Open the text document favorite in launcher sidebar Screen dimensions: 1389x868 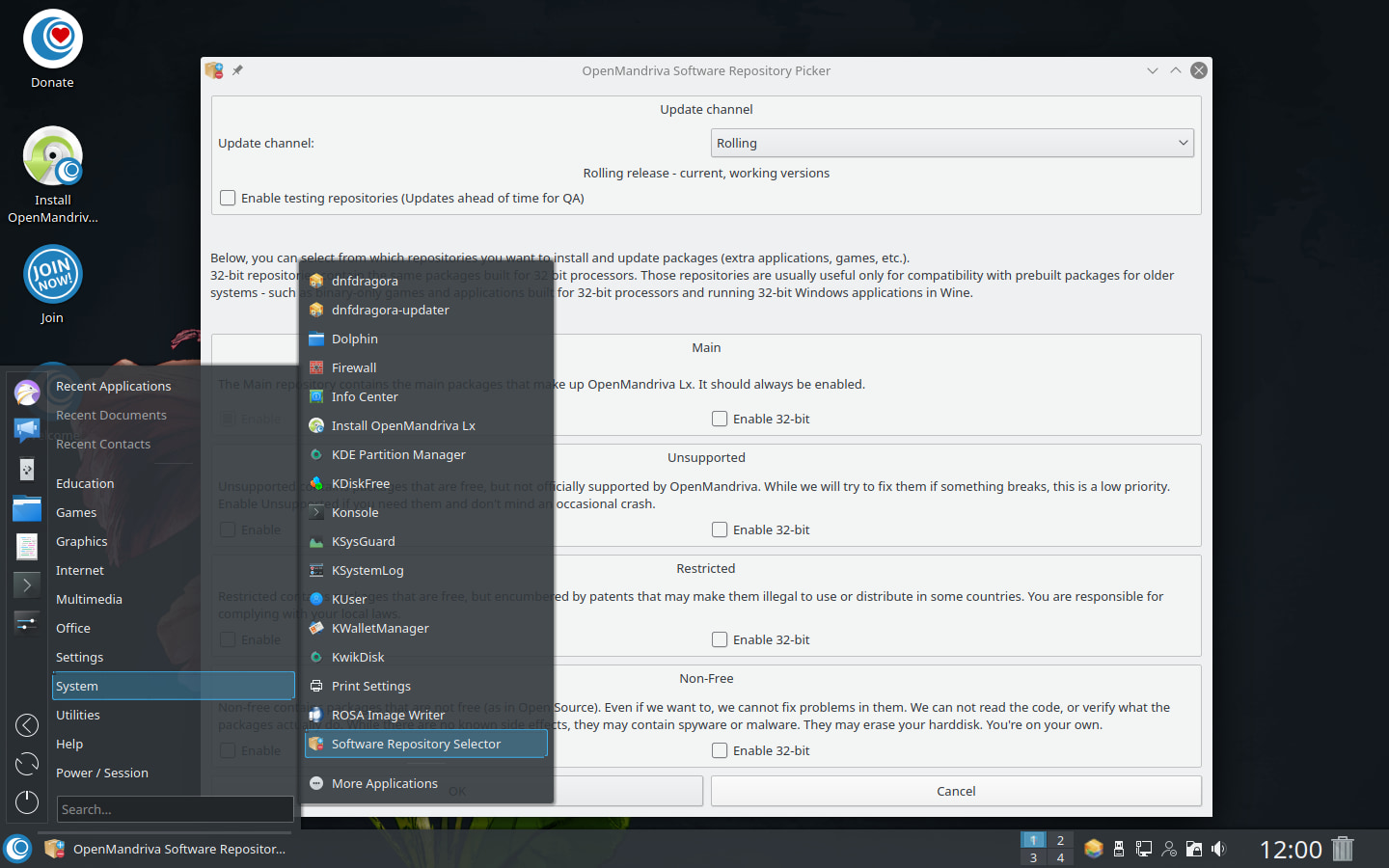click(27, 546)
